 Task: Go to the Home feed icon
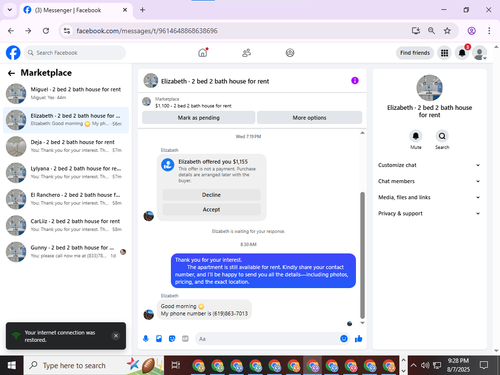[x=203, y=53]
